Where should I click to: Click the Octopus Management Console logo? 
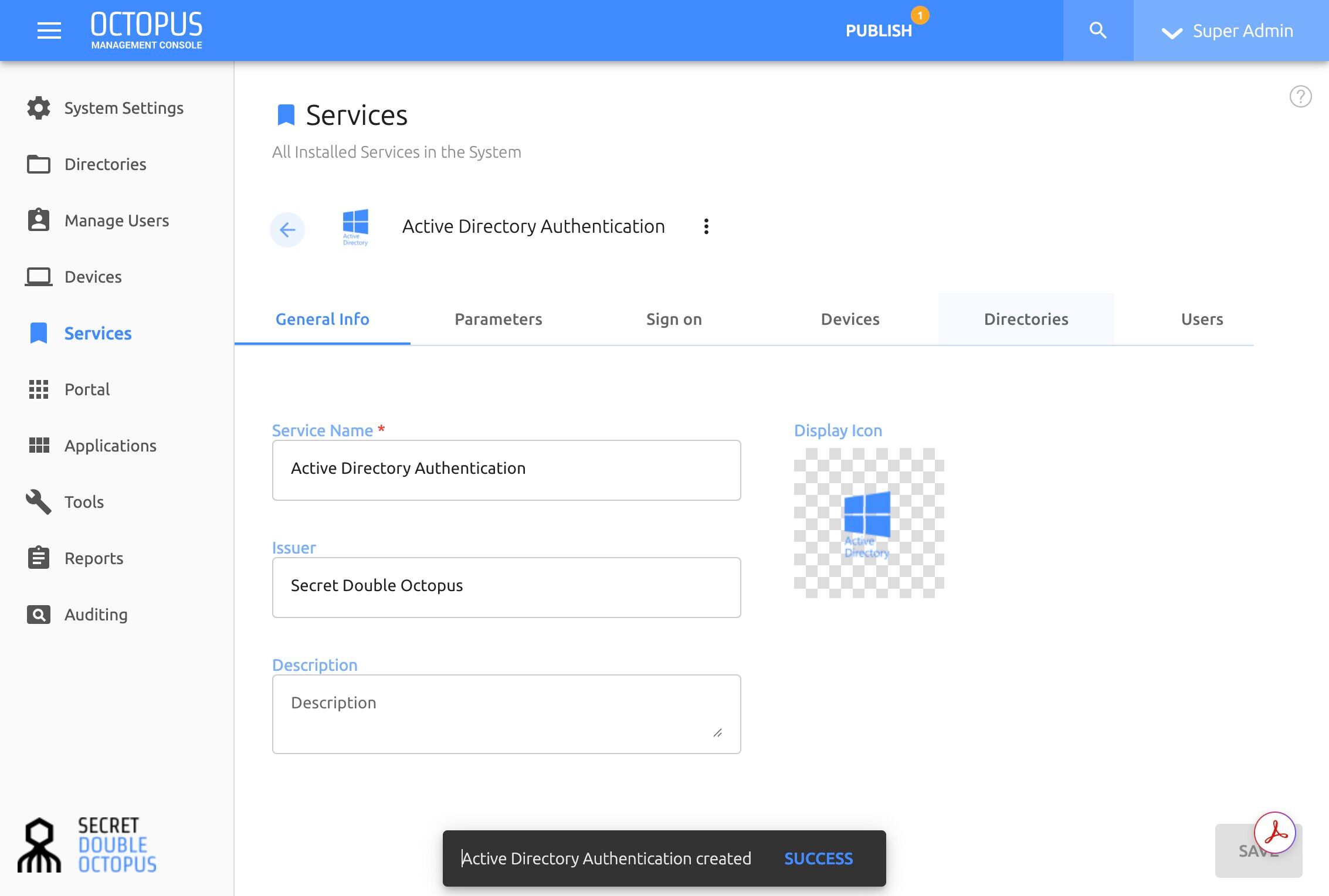[147, 30]
